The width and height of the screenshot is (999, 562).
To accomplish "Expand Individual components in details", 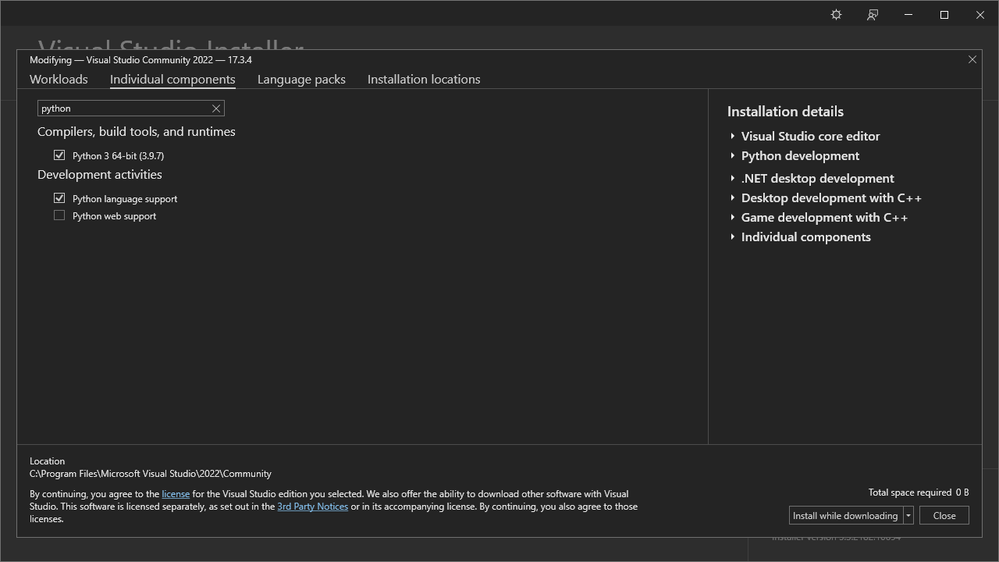I will coord(733,237).
